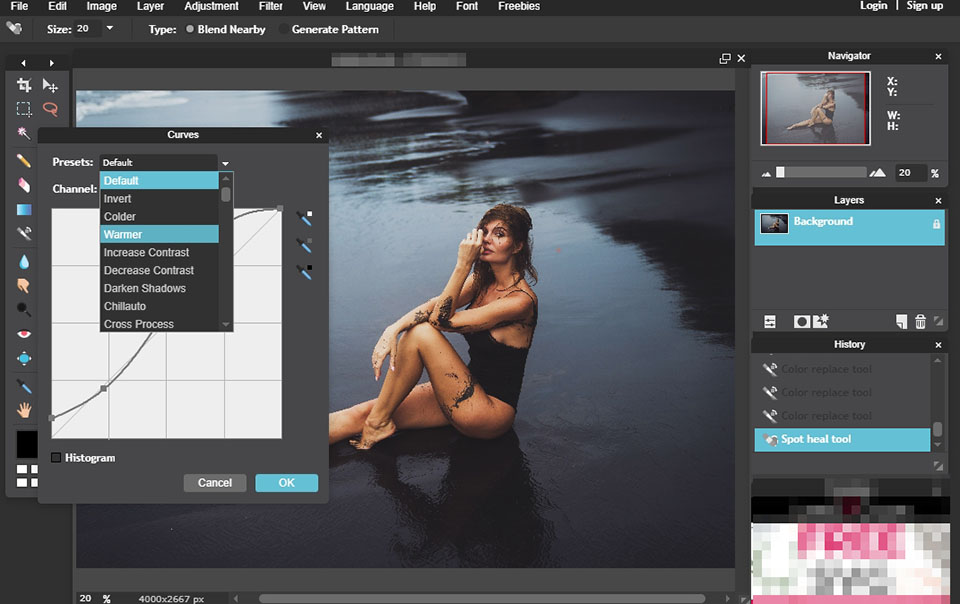Add a layer mask

click(801, 321)
